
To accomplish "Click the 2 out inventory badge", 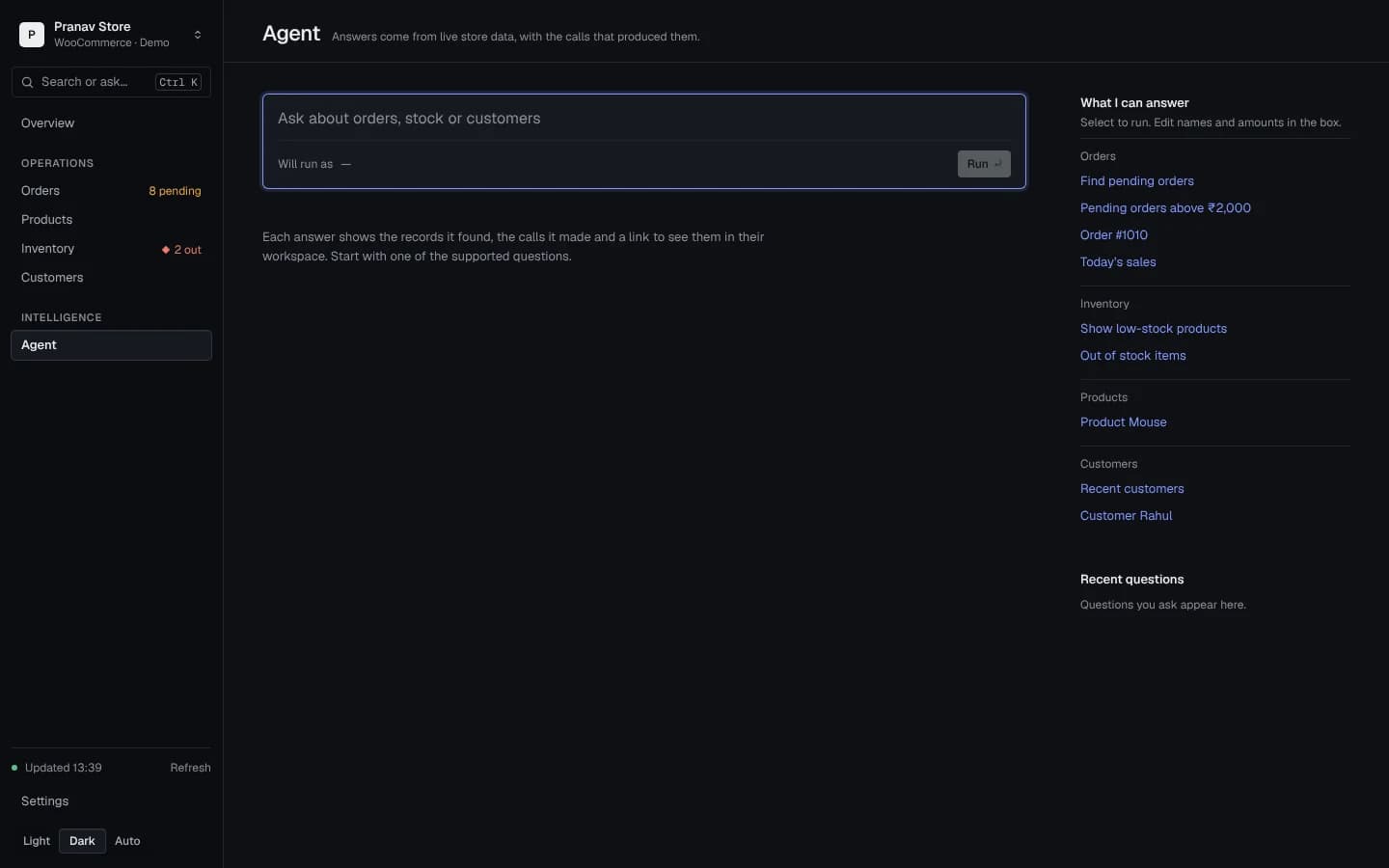I will click(181, 250).
